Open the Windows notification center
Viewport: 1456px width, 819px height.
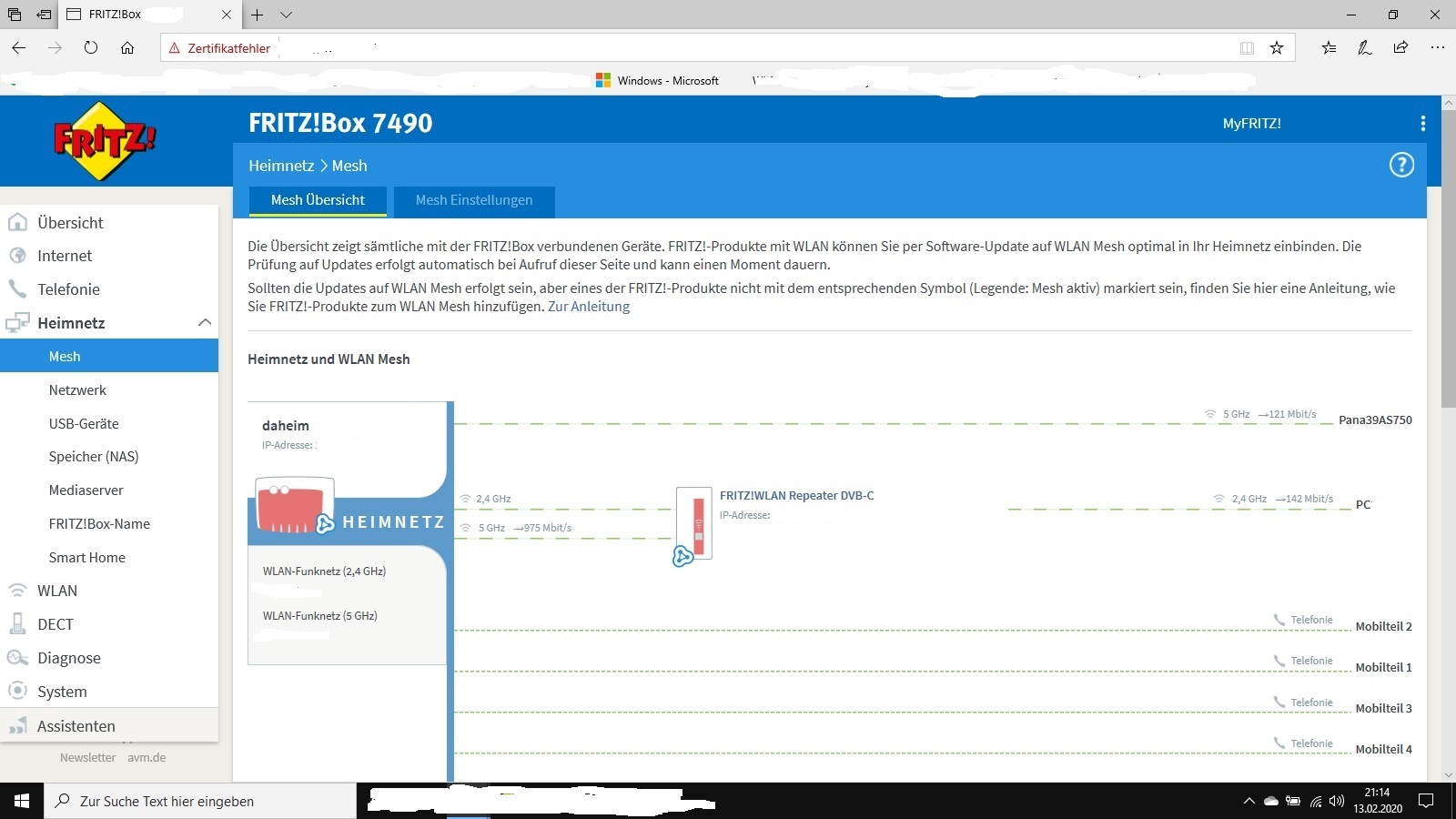coord(1426,801)
